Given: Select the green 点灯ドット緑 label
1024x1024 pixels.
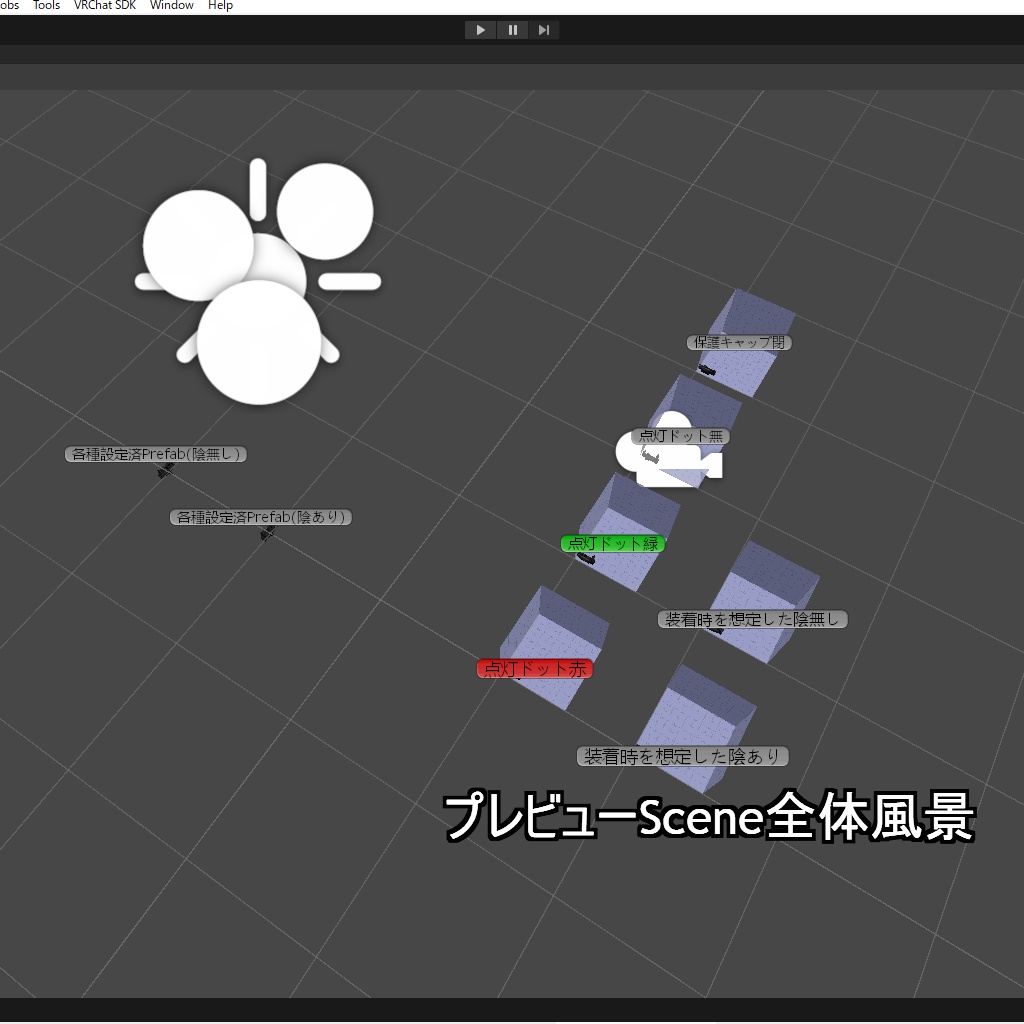Looking at the screenshot, I should pos(613,543).
